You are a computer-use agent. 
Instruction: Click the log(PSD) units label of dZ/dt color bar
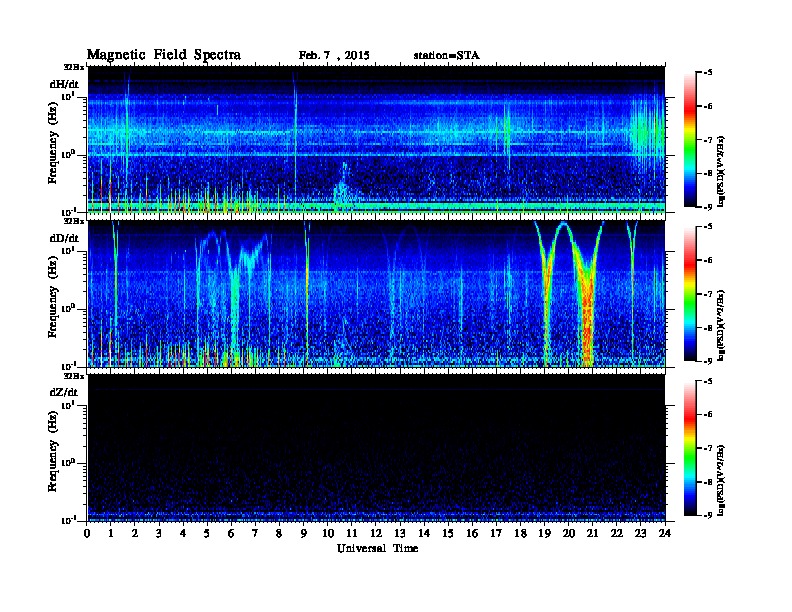pos(722,479)
